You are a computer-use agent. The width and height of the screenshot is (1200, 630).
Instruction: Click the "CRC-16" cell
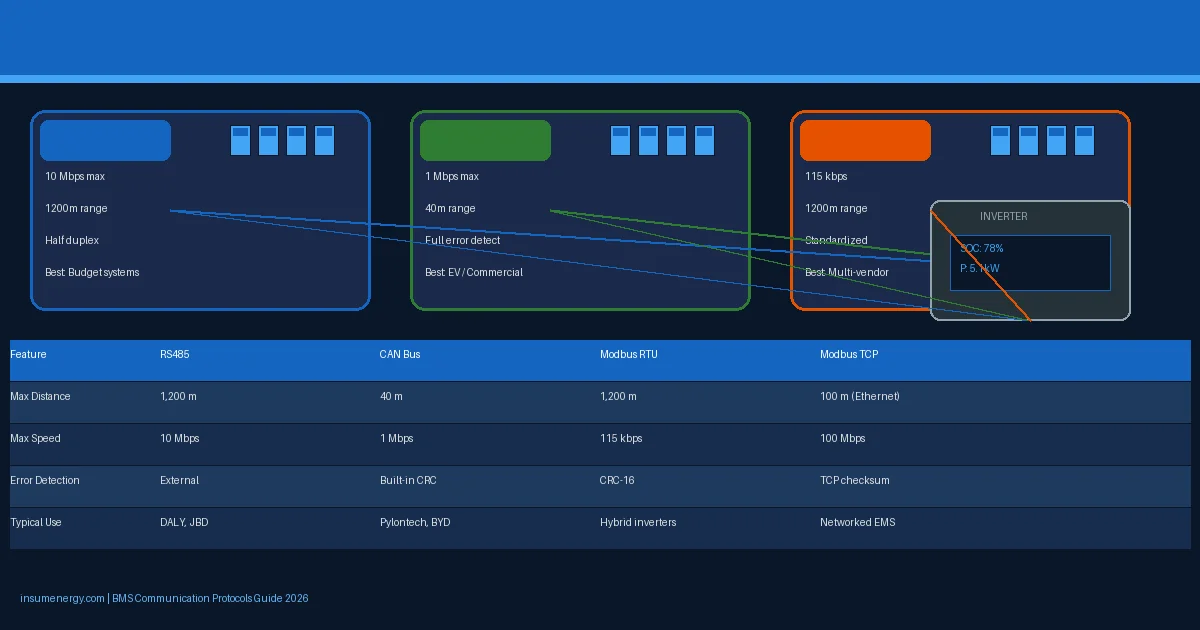point(617,480)
